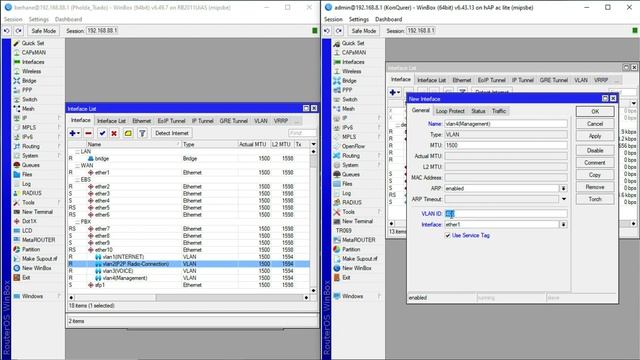Click the filter funnel icon in left Interface List
640x360 pixels.
pyautogui.click(x=142, y=133)
